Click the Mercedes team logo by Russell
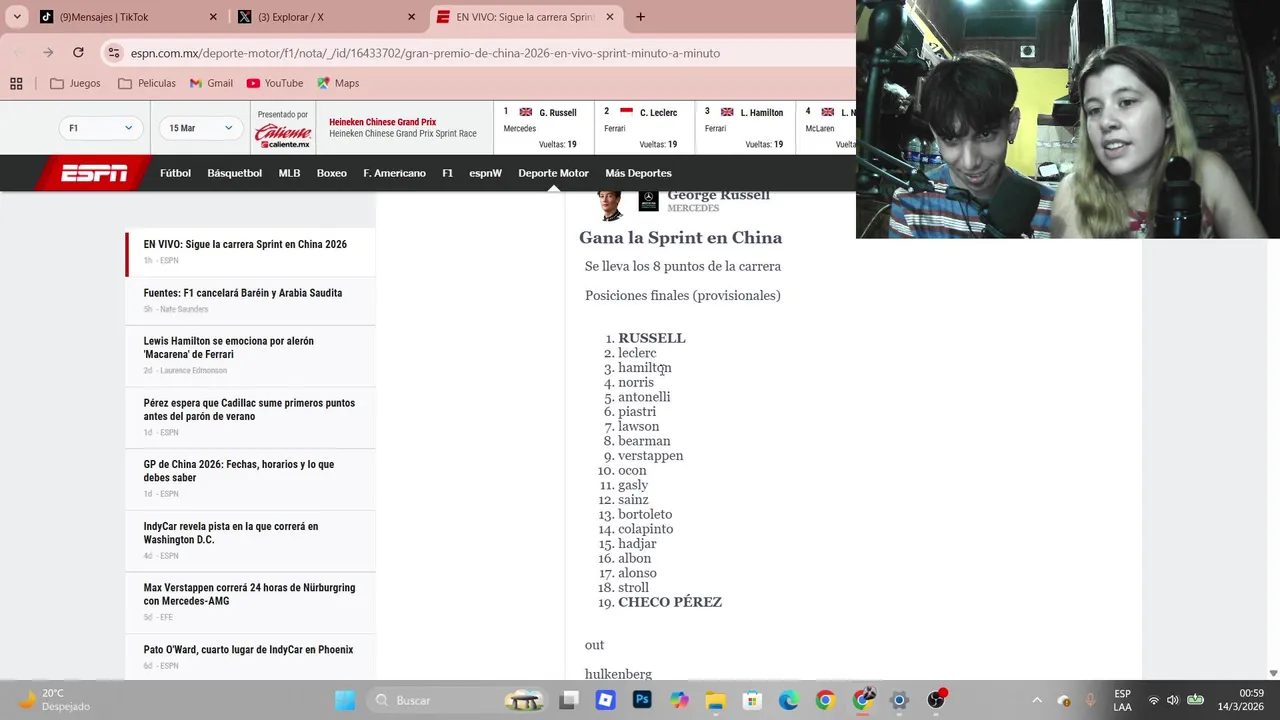Viewport: 1280px width, 720px height. pos(648,201)
